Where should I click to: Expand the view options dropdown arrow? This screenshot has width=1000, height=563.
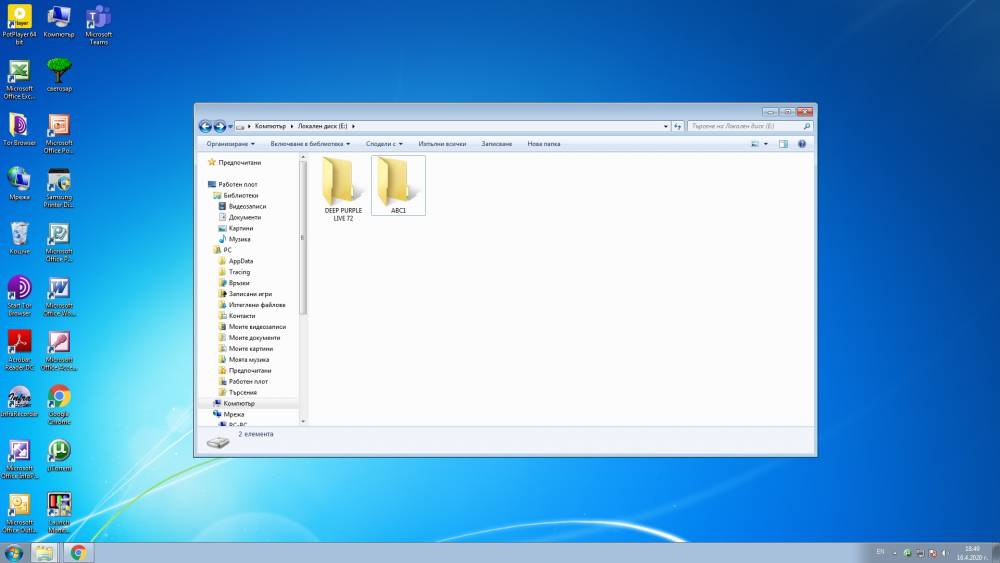coord(766,144)
